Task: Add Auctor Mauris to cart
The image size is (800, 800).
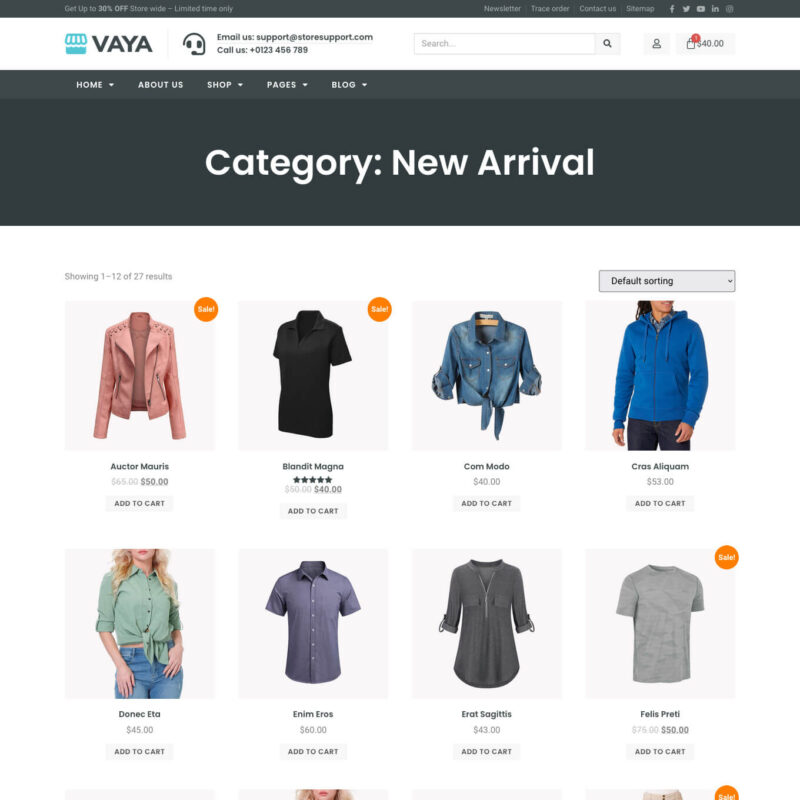Action: (x=139, y=504)
